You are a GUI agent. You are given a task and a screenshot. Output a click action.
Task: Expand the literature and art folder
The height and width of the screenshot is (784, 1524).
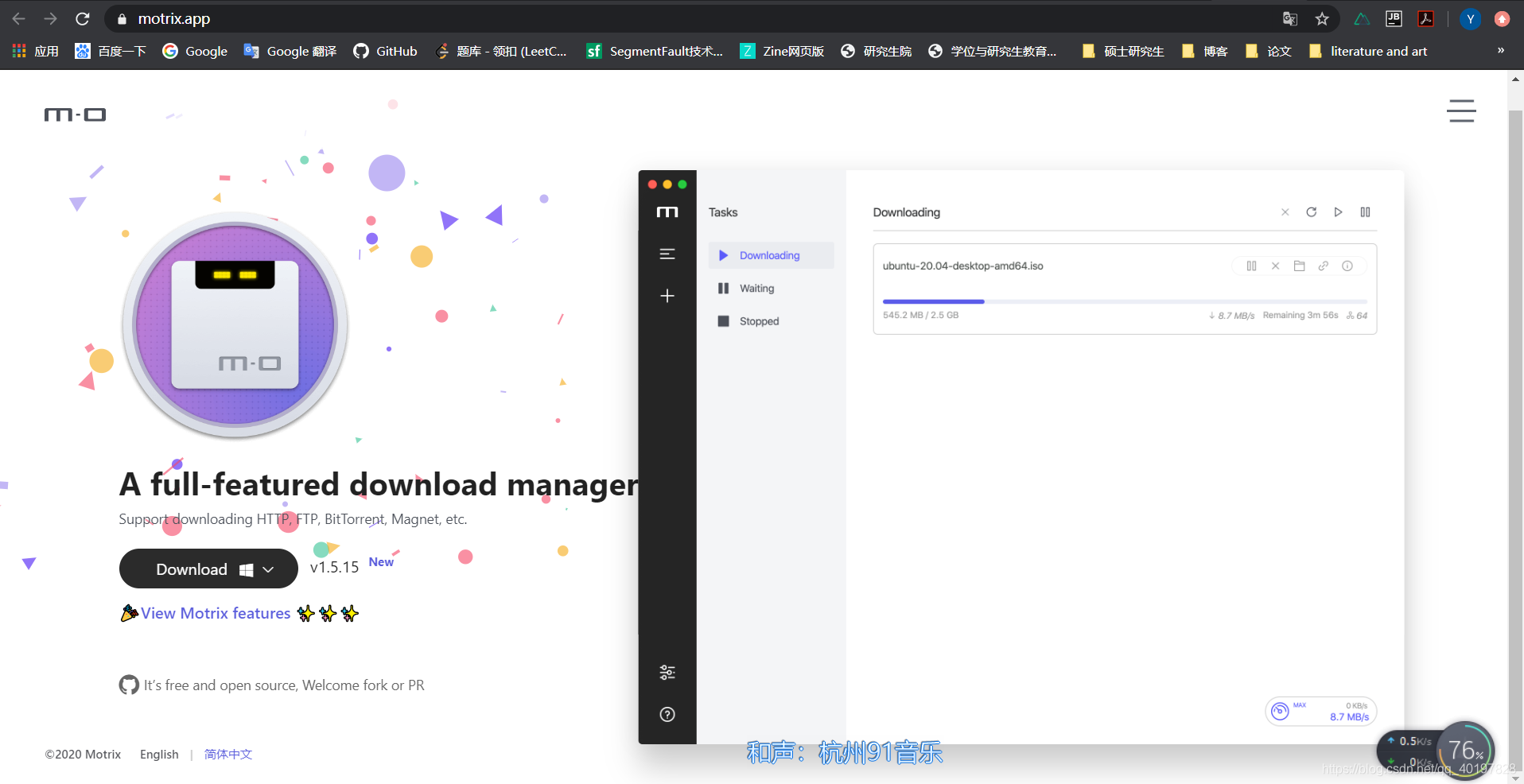(1368, 51)
